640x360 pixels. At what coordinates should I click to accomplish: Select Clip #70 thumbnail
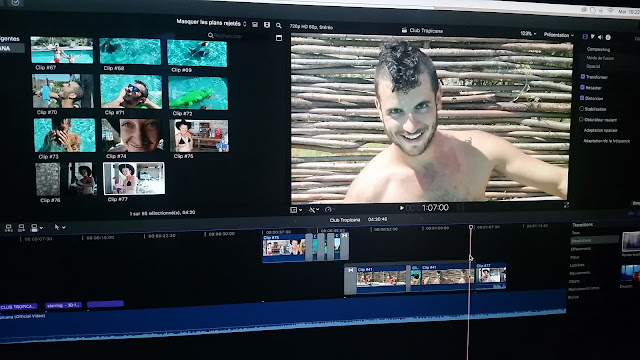(x=63, y=91)
